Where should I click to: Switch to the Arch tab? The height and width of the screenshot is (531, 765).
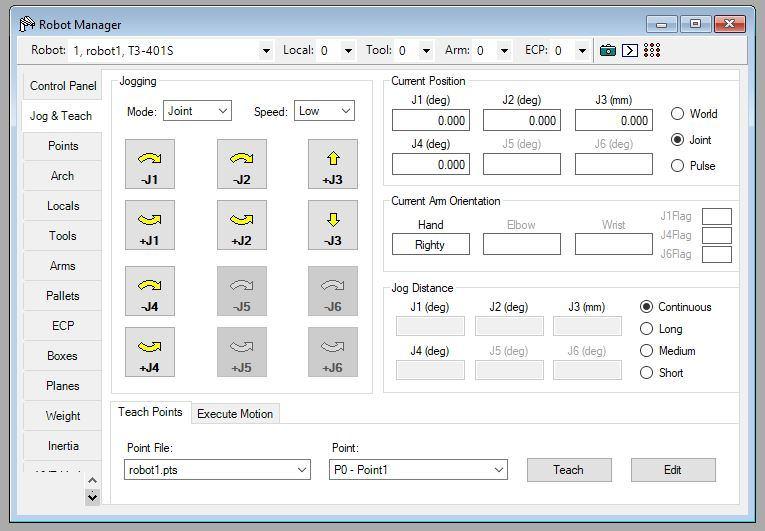pos(62,176)
